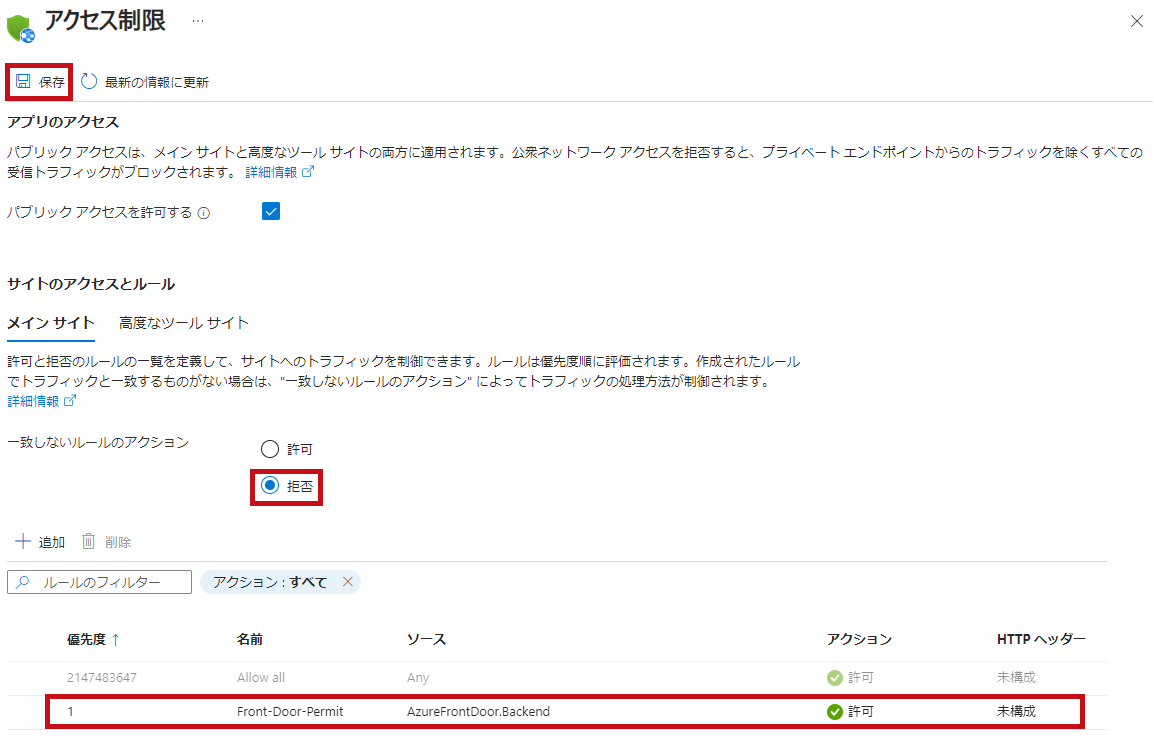Switch to 高度なツール サイト tab
1154x737 pixels.
click(x=184, y=322)
